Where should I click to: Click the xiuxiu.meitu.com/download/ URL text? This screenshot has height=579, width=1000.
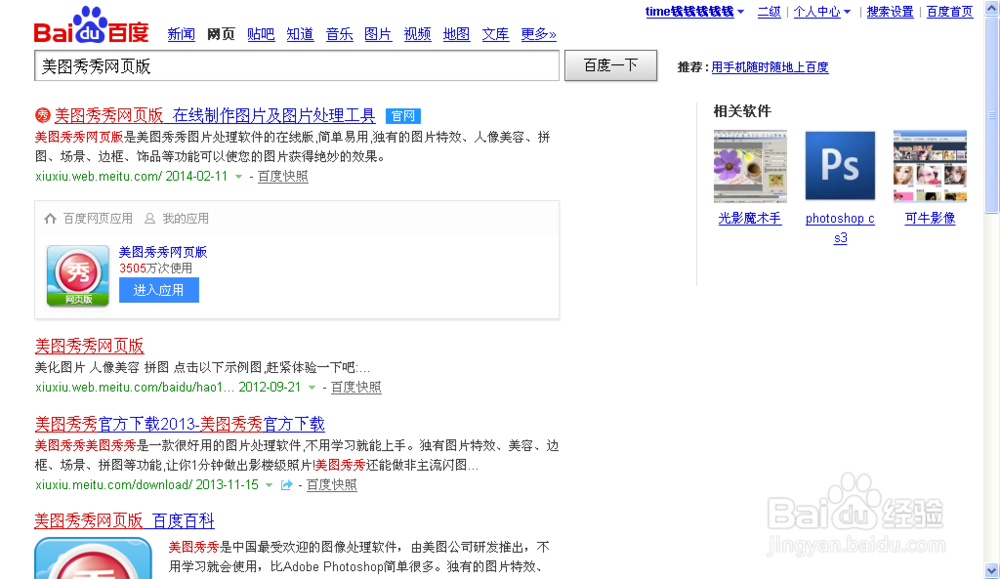tap(114, 485)
